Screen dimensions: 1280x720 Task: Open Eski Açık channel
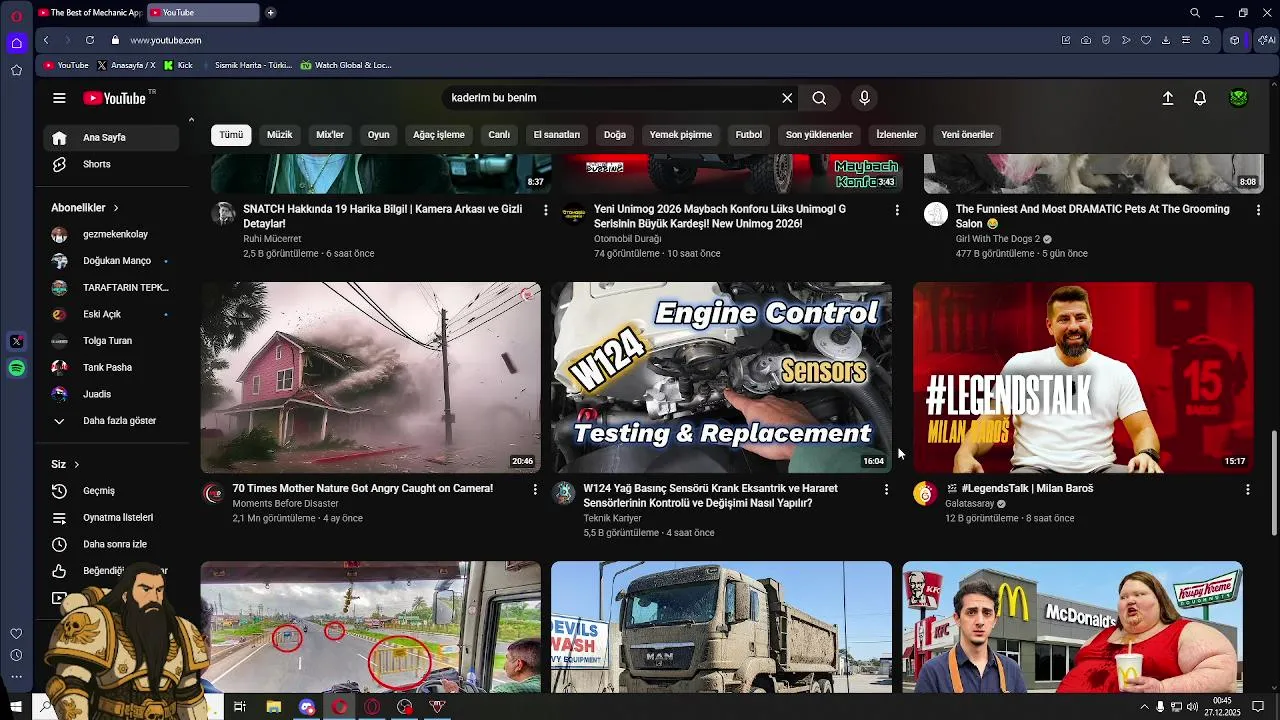[x=112, y=314]
